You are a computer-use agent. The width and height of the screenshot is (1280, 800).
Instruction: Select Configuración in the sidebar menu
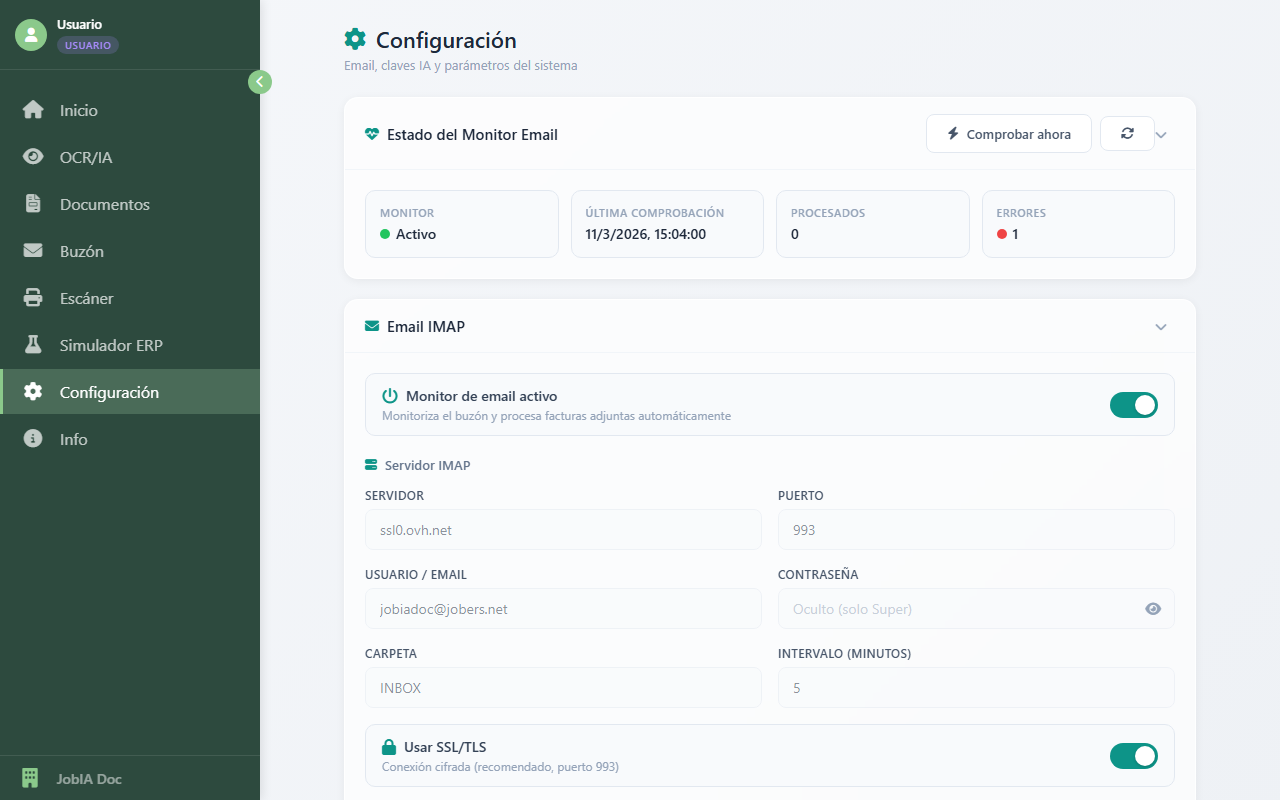tap(32, 392)
